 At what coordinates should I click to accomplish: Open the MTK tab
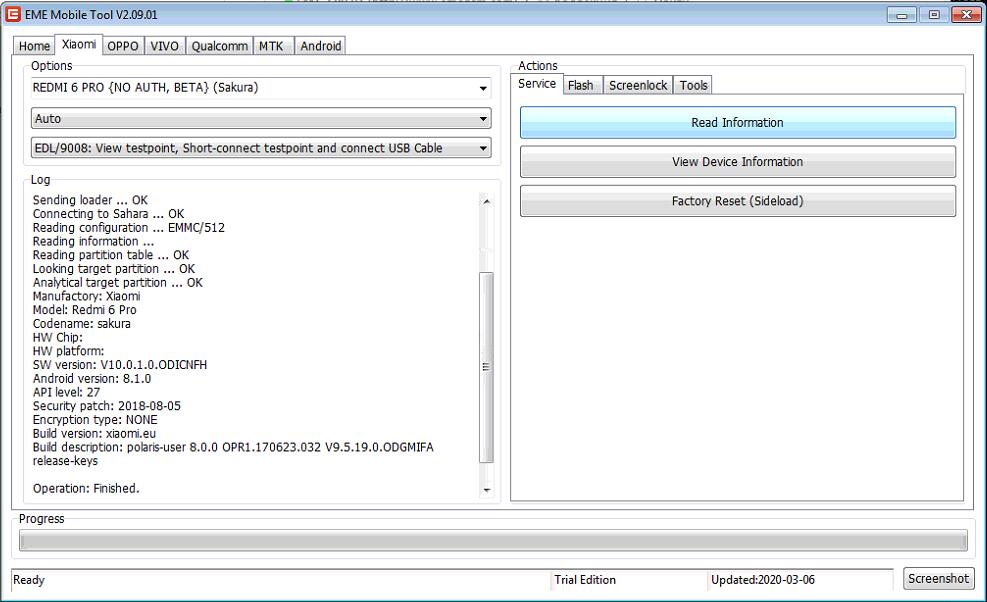click(x=271, y=46)
